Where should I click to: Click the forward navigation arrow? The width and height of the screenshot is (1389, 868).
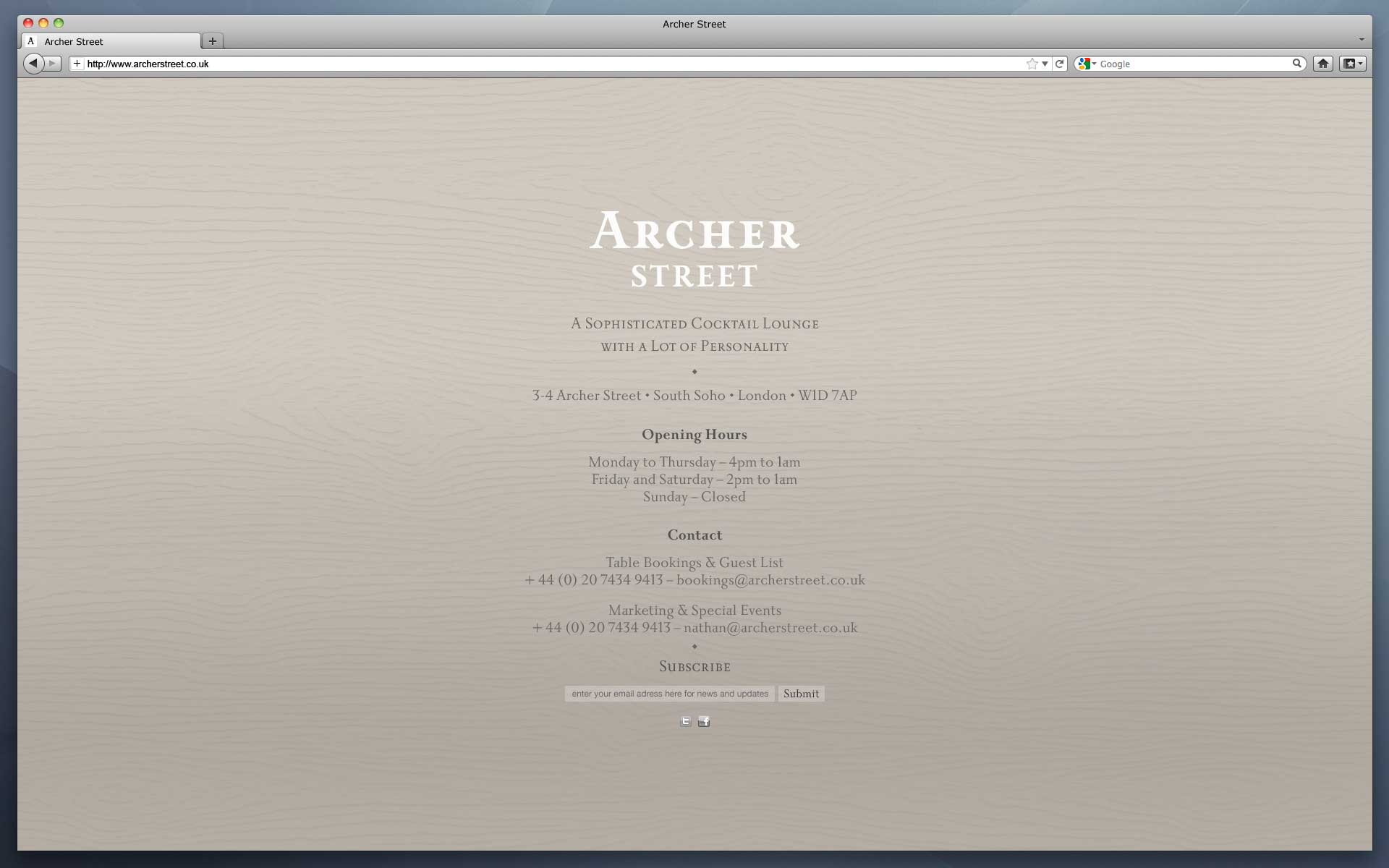(x=52, y=64)
